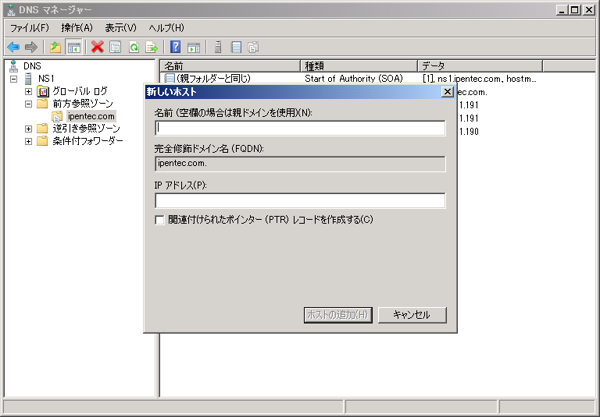600x417 pixels.
Task: Click the green Refresh icon
Action: tap(134, 47)
